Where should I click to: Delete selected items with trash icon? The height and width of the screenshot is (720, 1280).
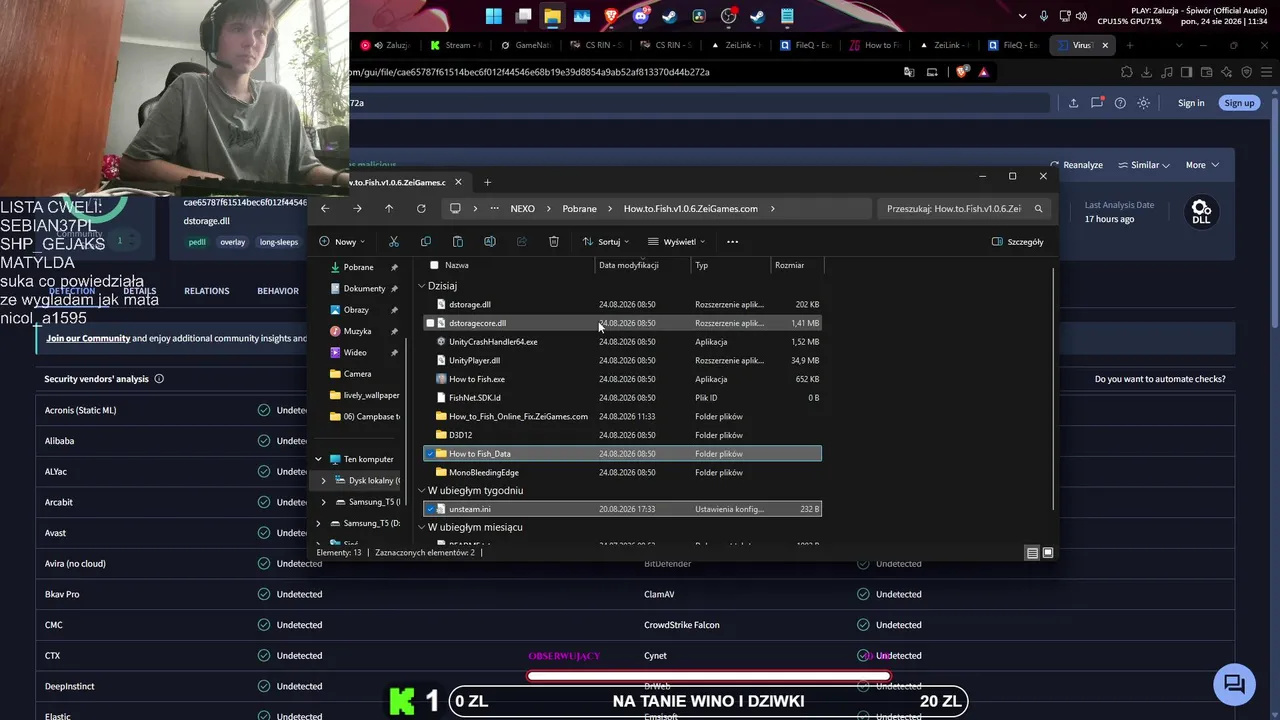(554, 242)
